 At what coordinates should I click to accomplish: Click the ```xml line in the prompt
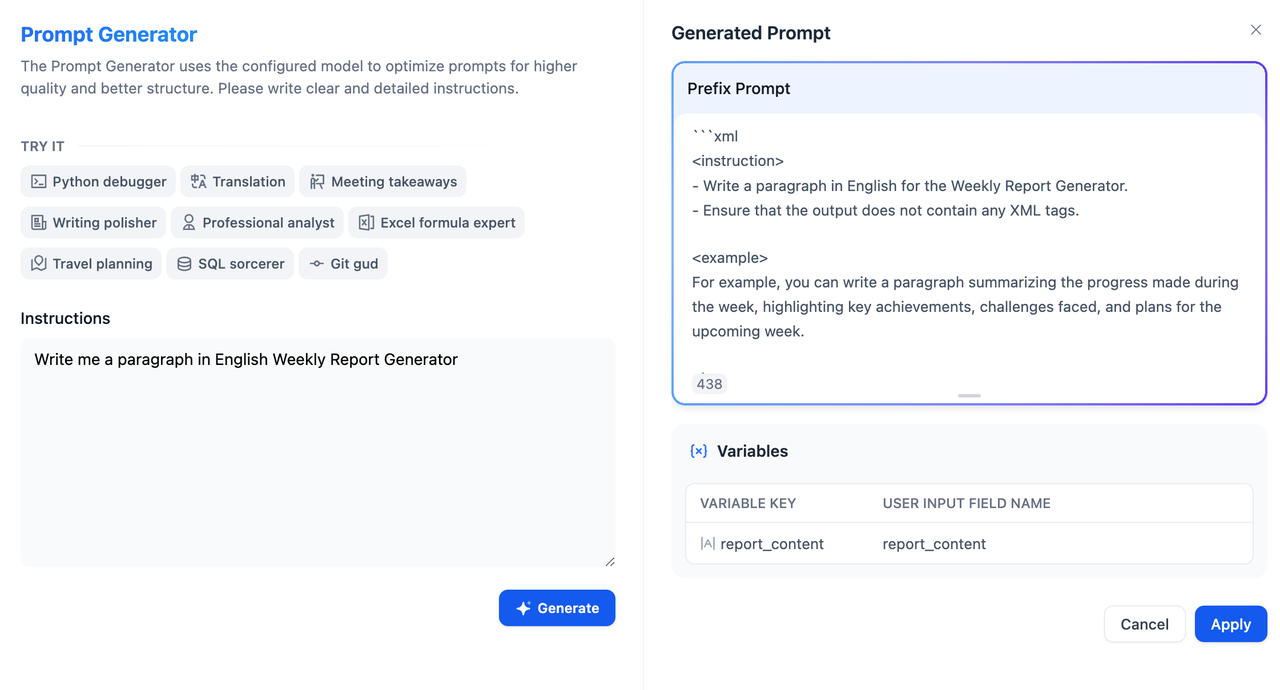click(715, 136)
